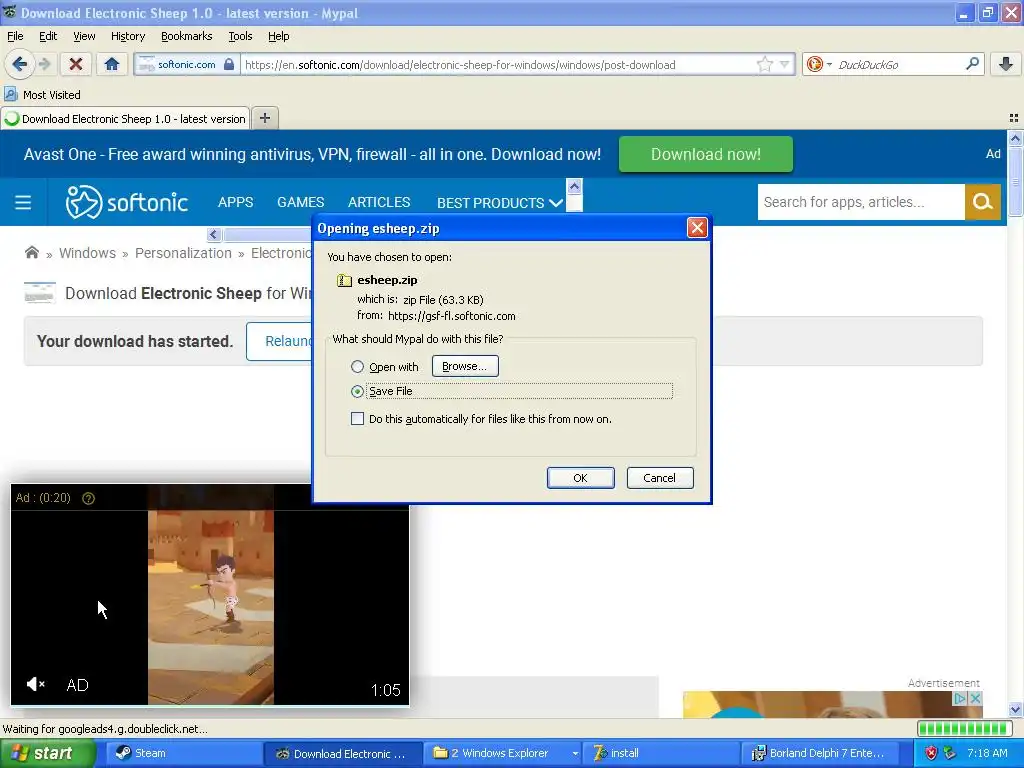Open the Help menu
The height and width of the screenshot is (768, 1024).
279,36
